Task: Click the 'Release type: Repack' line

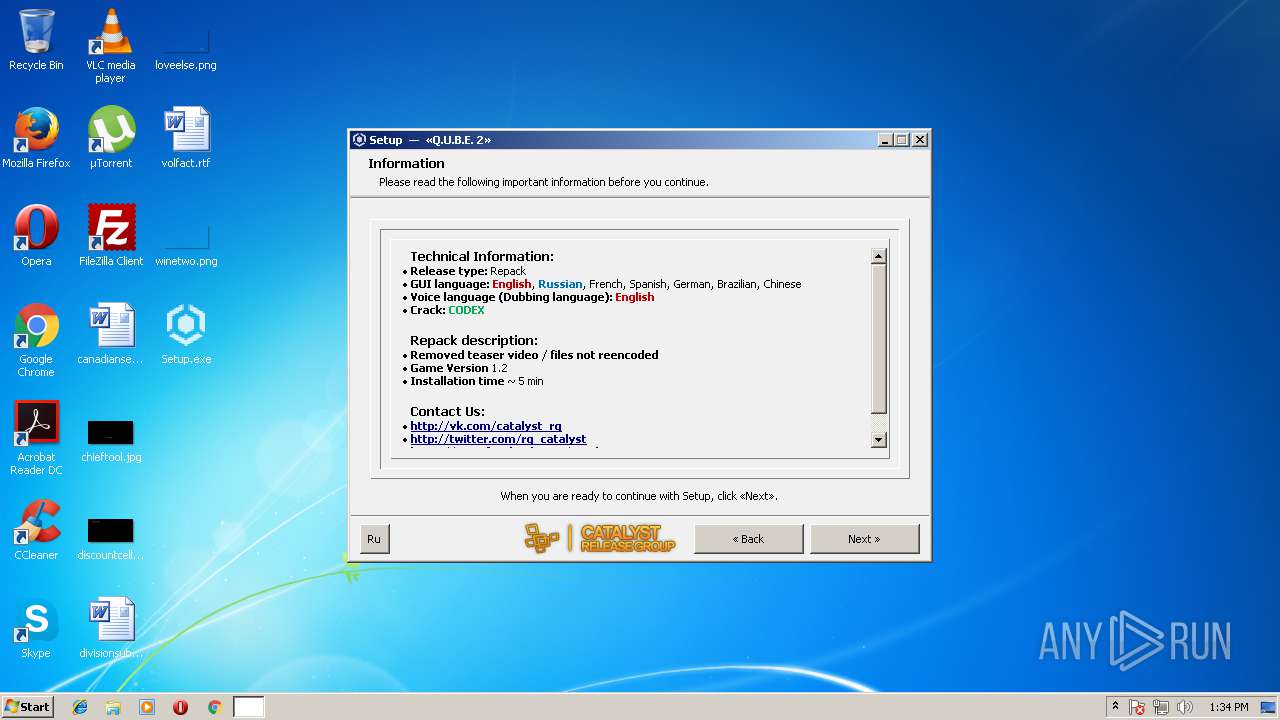Action: tap(468, 271)
